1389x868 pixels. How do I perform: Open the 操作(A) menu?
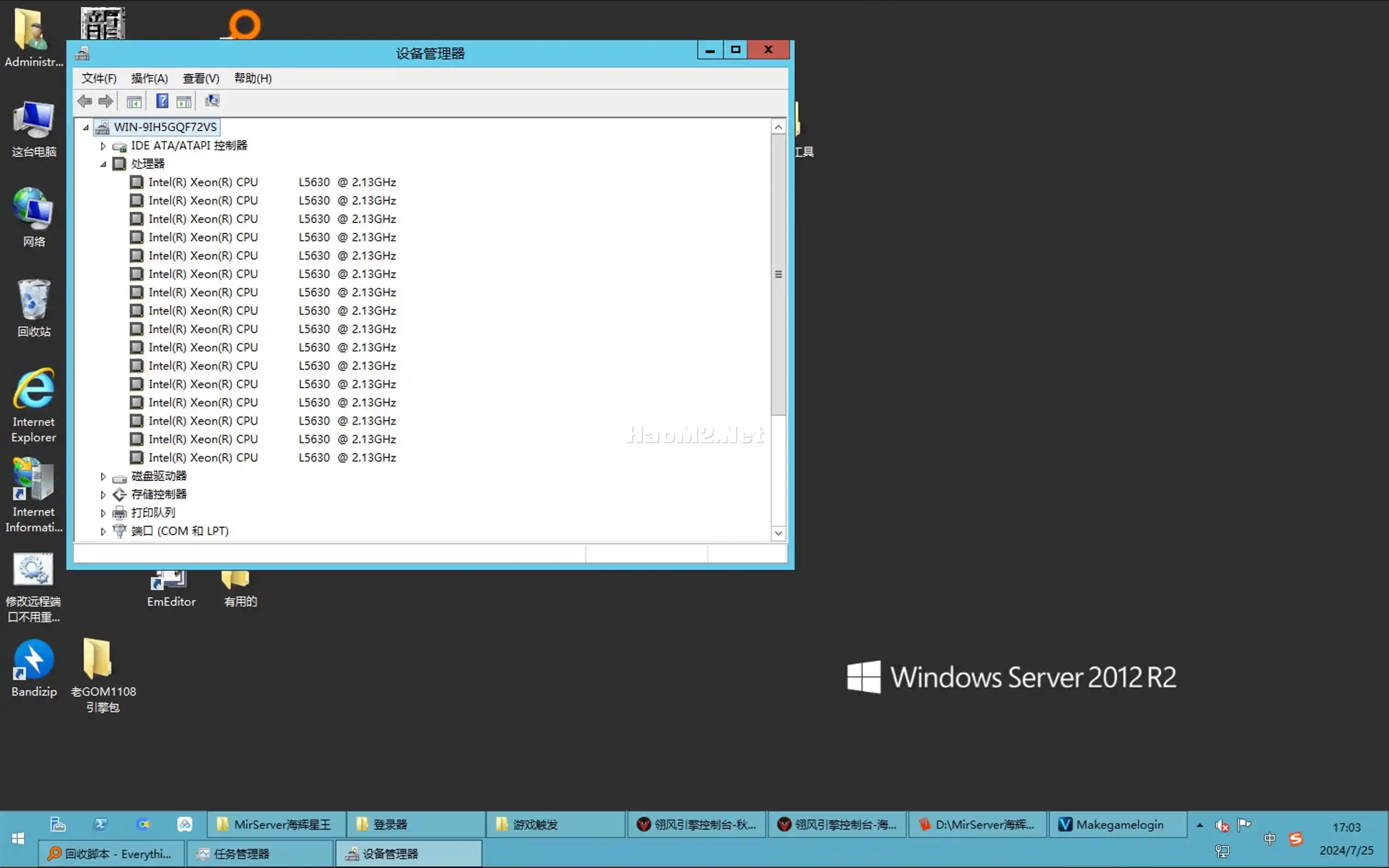click(x=149, y=78)
